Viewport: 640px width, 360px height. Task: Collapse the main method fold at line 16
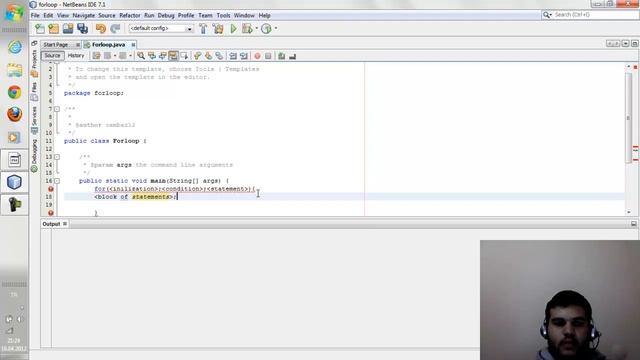tap(57, 181)
